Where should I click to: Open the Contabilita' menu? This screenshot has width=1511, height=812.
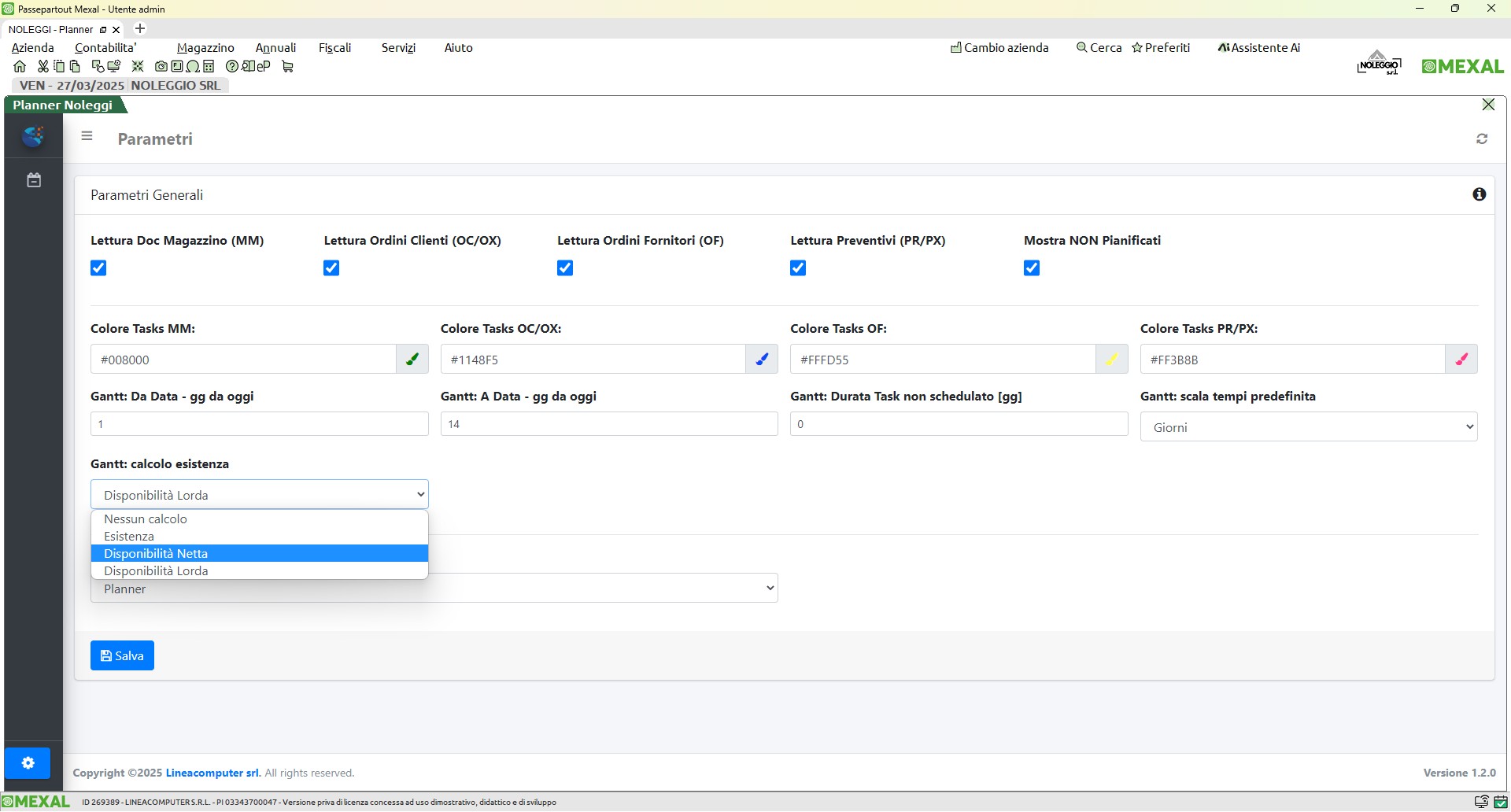click(x=105, y=48)
